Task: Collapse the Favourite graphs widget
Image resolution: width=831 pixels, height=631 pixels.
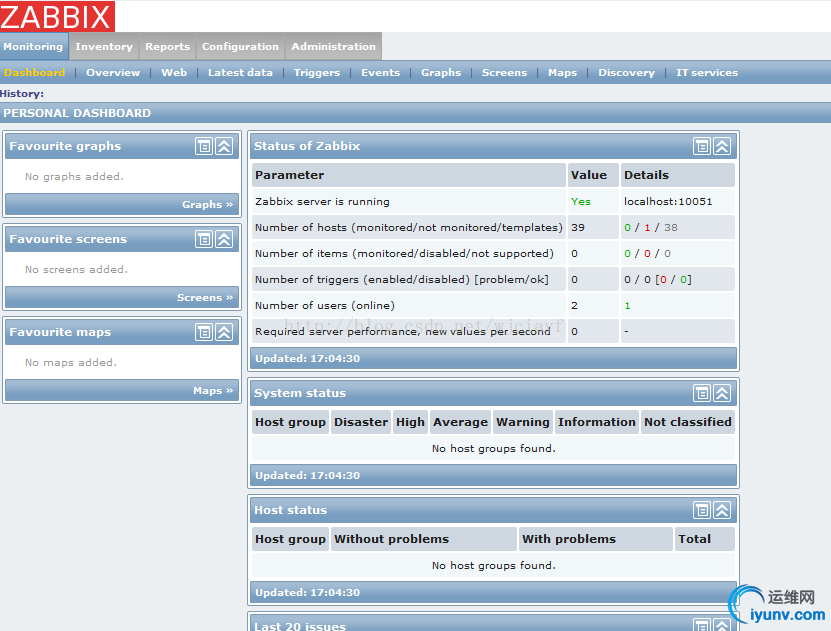Action: coord(224,146)
